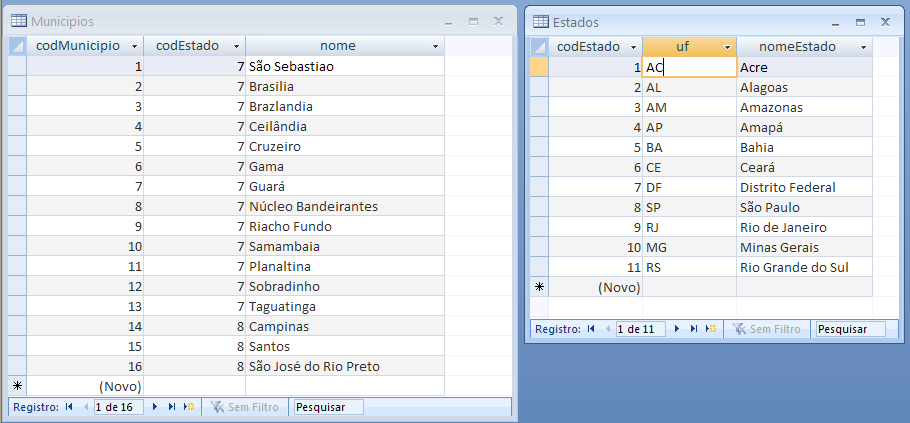Go to first record in Estados navigator
The width and height of the screenshot is (910, 423).
tap(591, 329)
